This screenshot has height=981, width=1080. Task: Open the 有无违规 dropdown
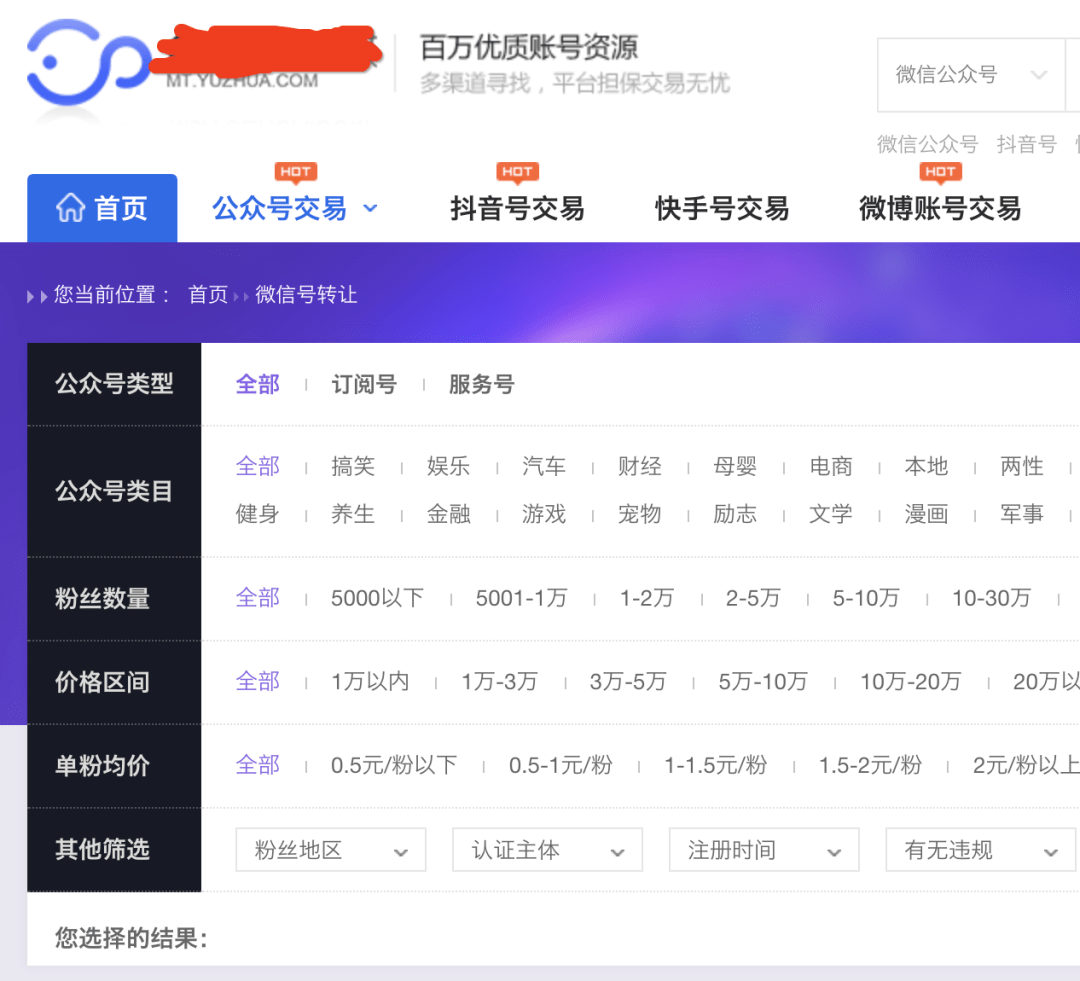click(981, 850)
